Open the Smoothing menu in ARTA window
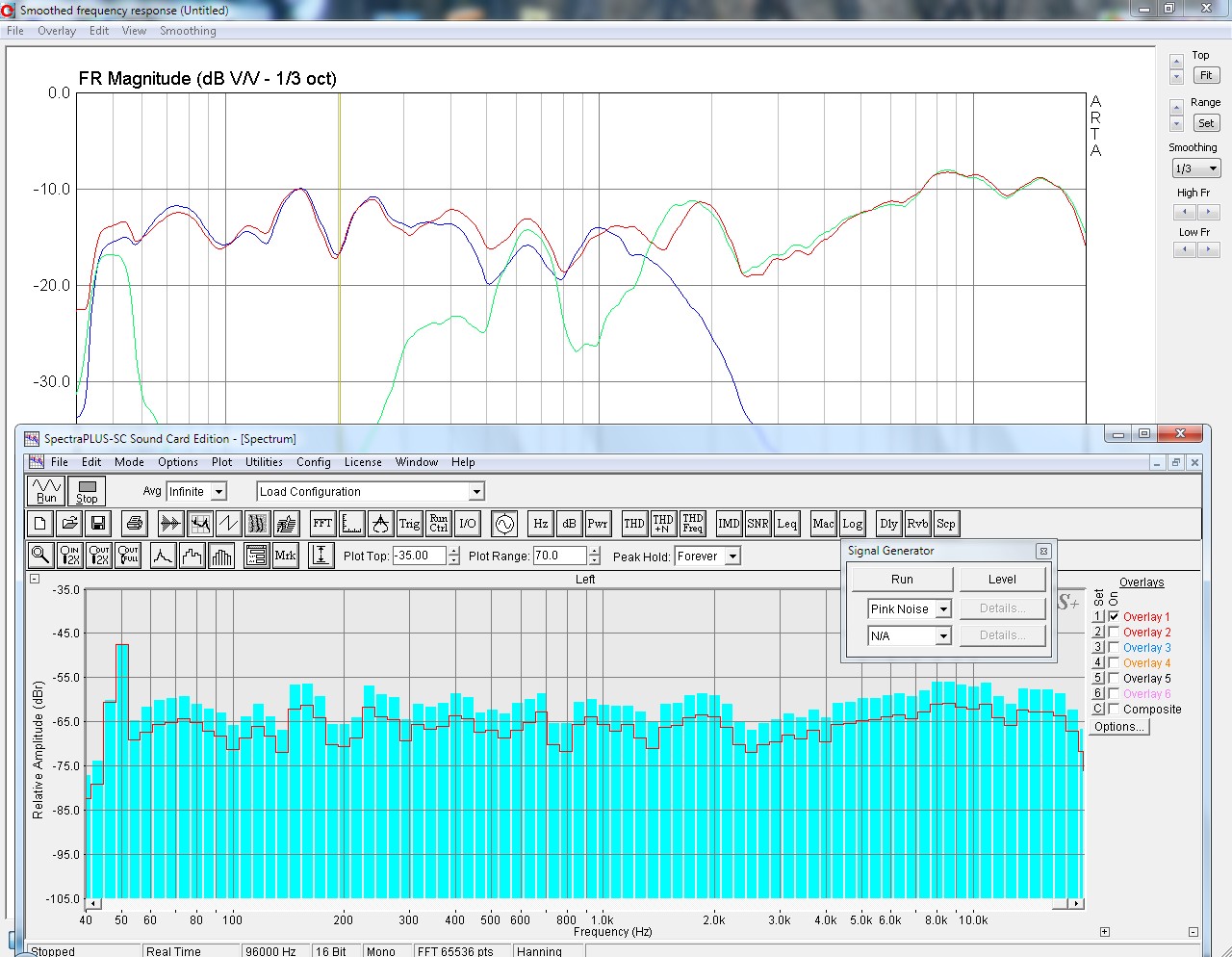The width and height of the screenshot is (1232, 957). [x=188, y=31]
